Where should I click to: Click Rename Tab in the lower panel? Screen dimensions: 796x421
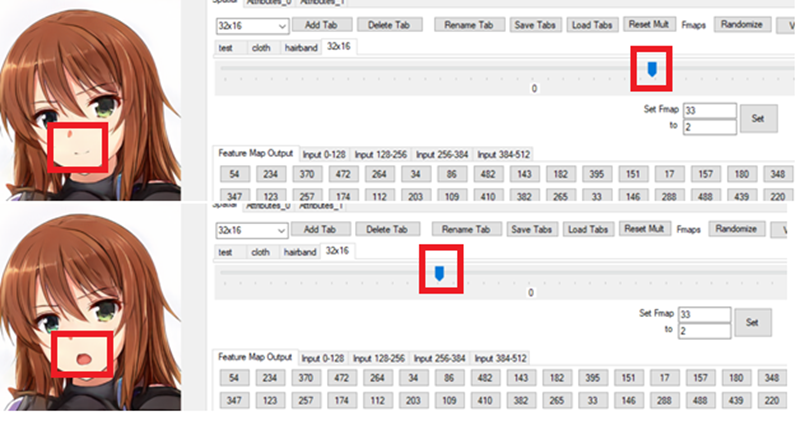(466, 230)
